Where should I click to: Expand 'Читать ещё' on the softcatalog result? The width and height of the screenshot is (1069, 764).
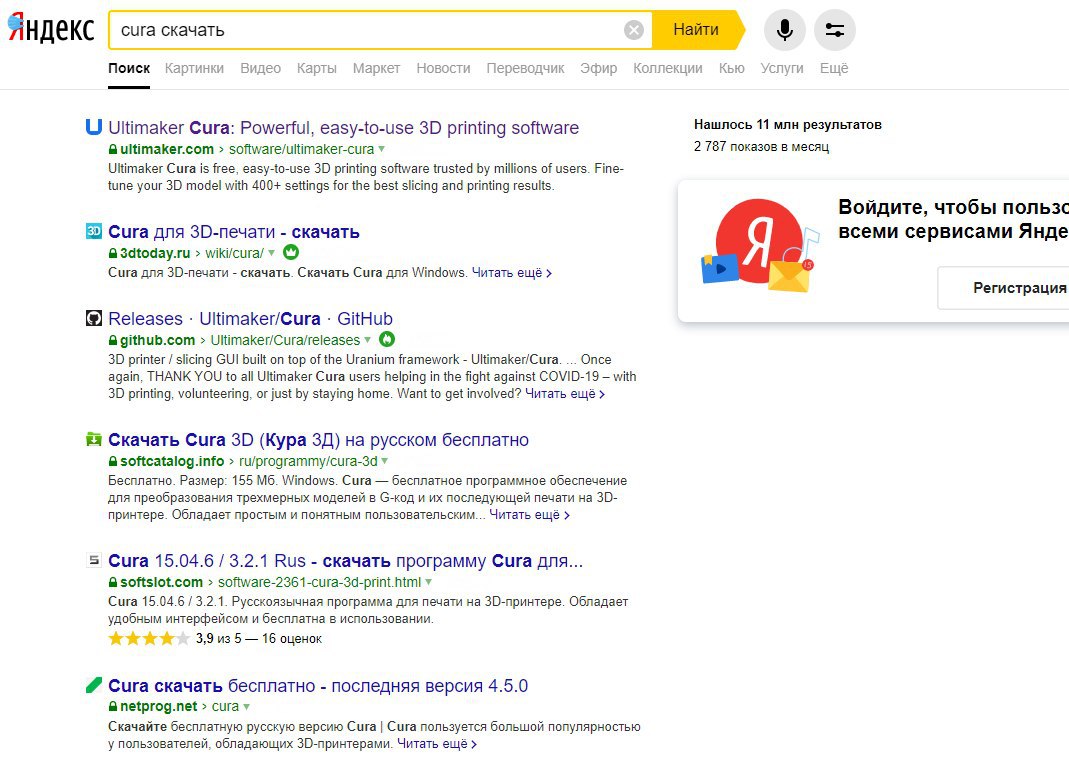pyautogui.click(x=529, y=515)
